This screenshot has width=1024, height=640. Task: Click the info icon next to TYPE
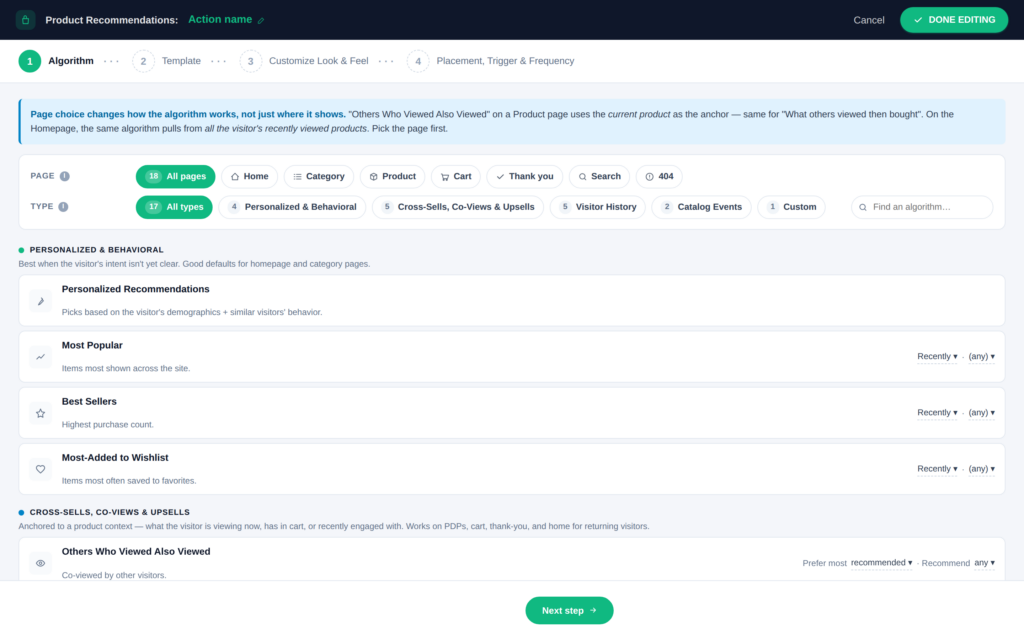pos(63,207)
